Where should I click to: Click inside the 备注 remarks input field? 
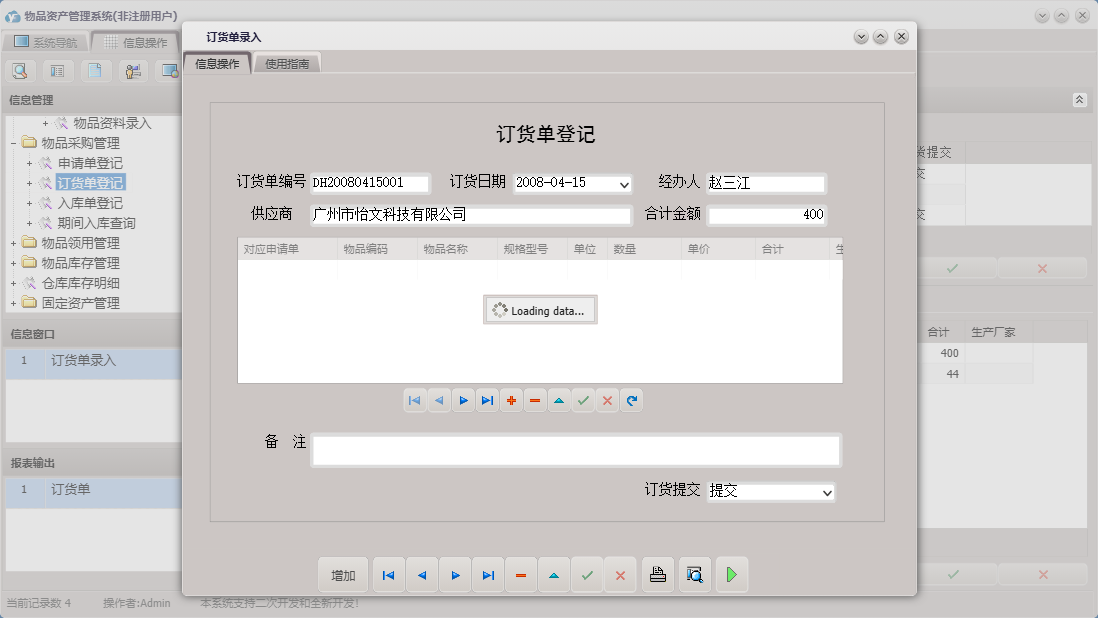point(575,450)
